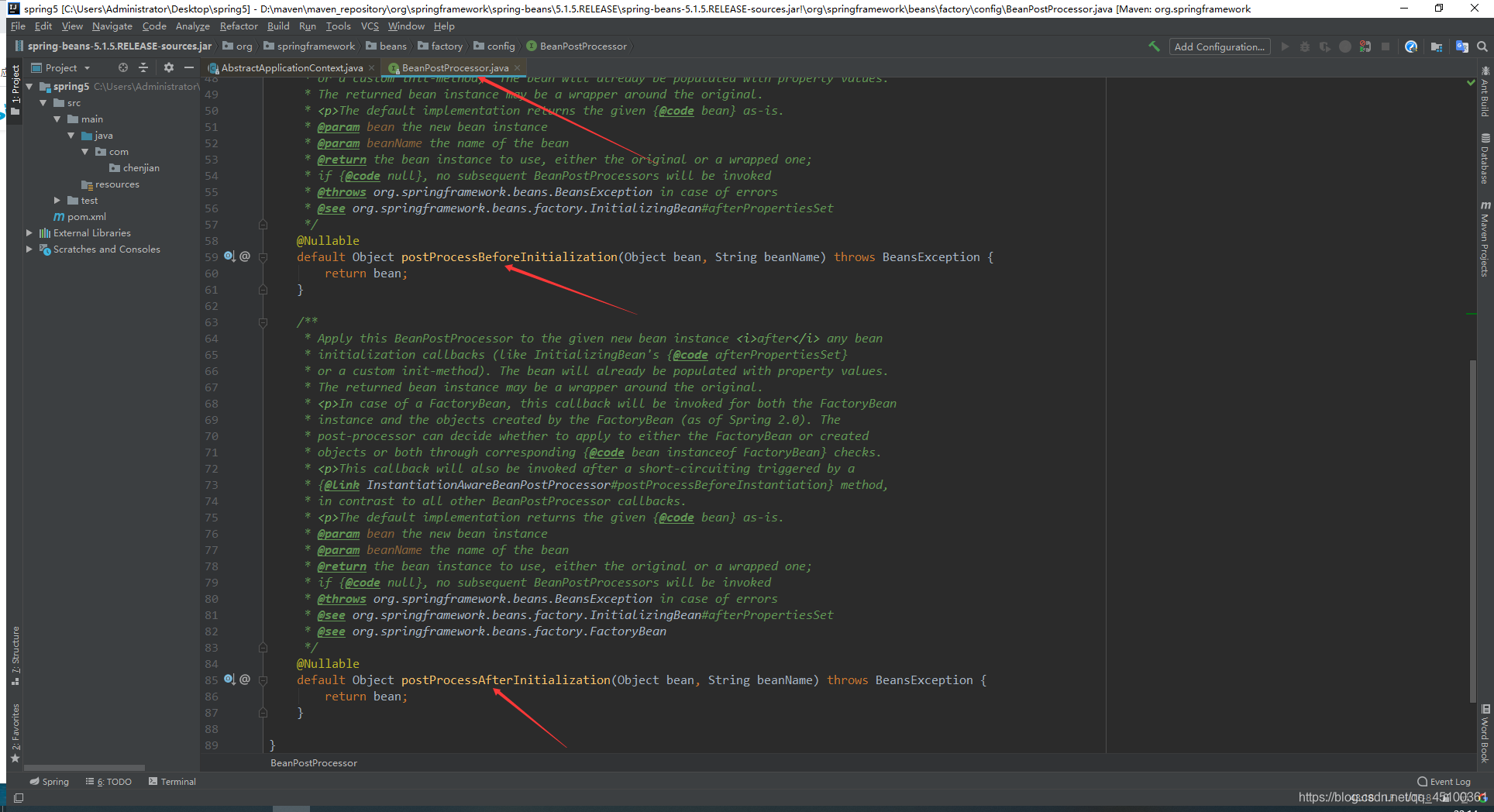Click the Search Everywhere magnifier icon

pyautogui.click(x=1482, y=46)
